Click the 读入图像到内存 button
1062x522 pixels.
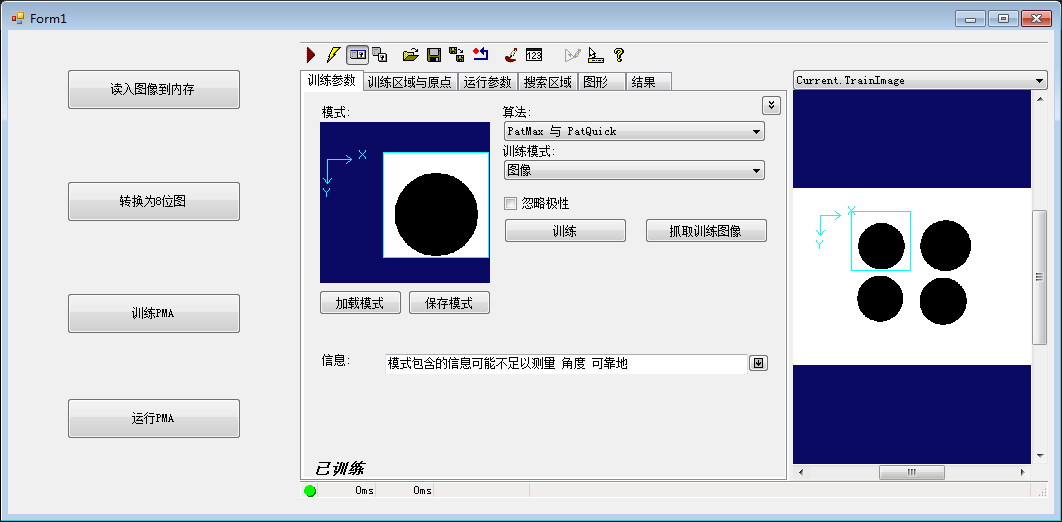pyautogui.click(x=153, y=89)
